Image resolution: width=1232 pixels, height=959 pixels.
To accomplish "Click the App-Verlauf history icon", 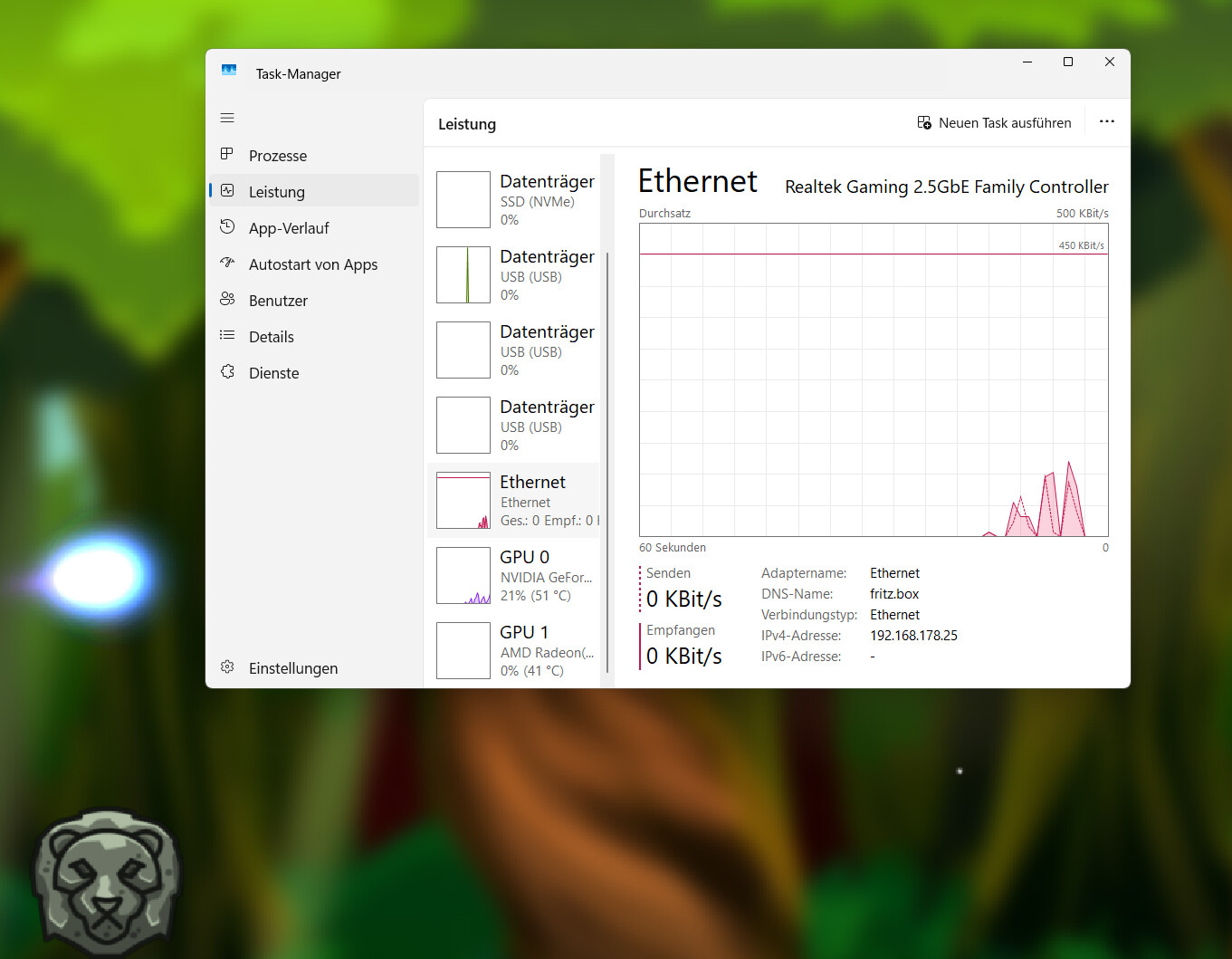I will 227,227.
